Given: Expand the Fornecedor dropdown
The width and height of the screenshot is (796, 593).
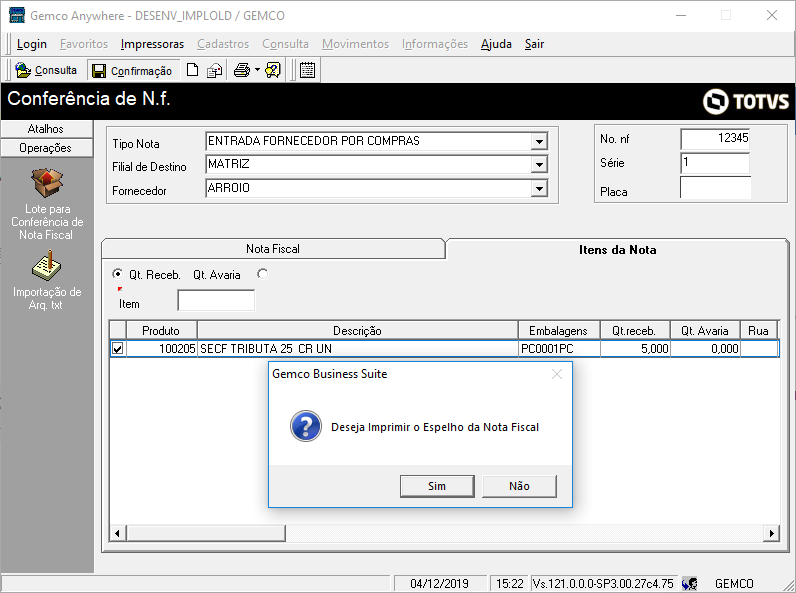Looking at the screenshot, I should click(539, 189).
